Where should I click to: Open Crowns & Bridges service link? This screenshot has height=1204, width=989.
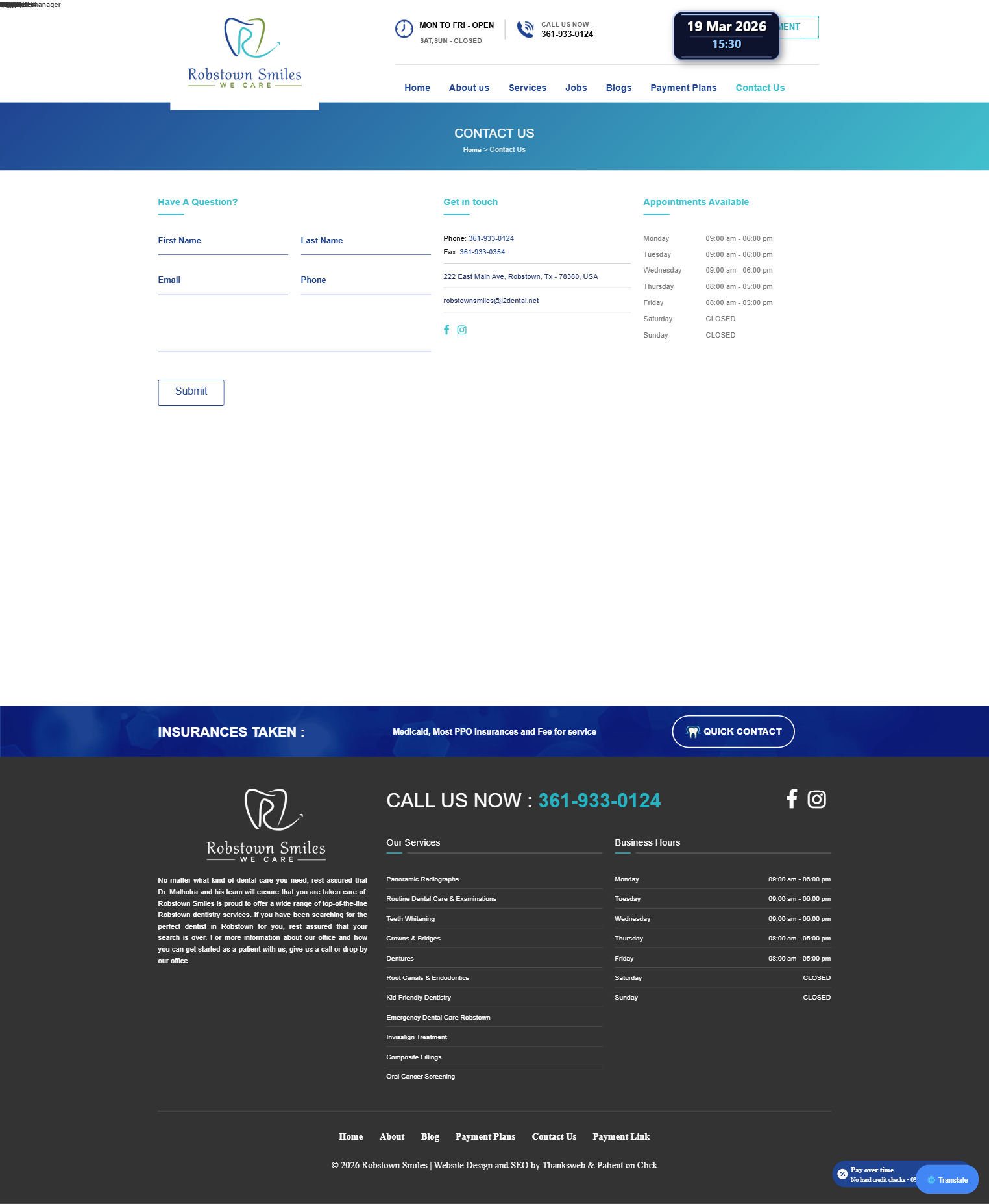(413, 939)
